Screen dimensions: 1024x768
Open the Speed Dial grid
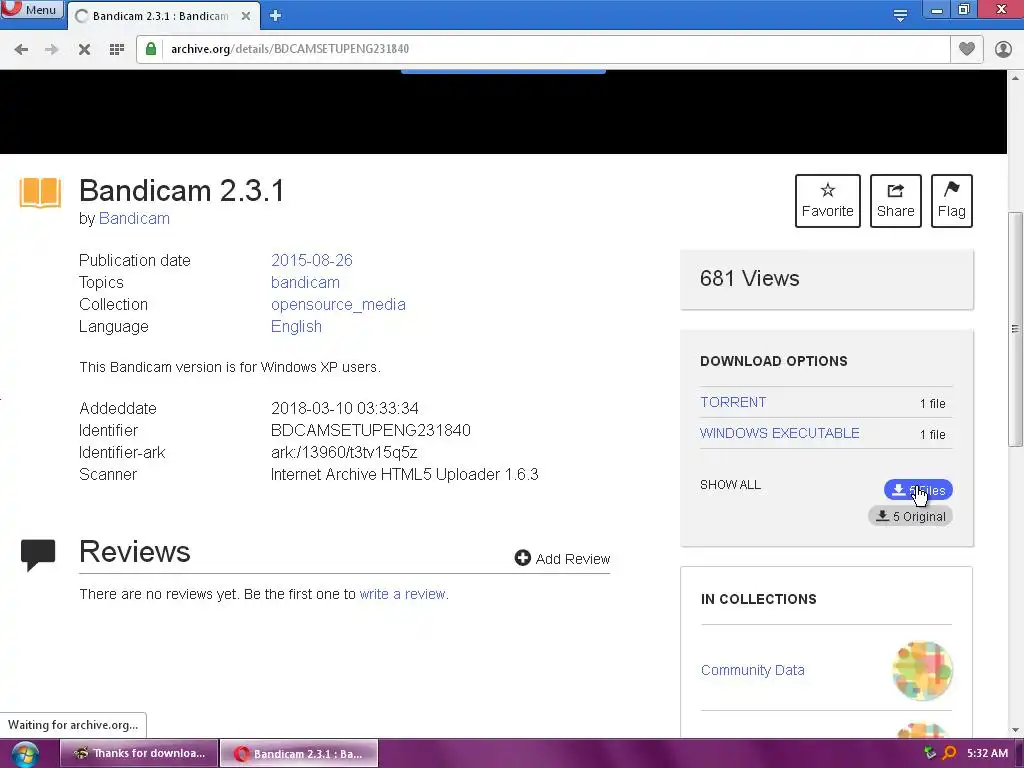pos(117,49)
